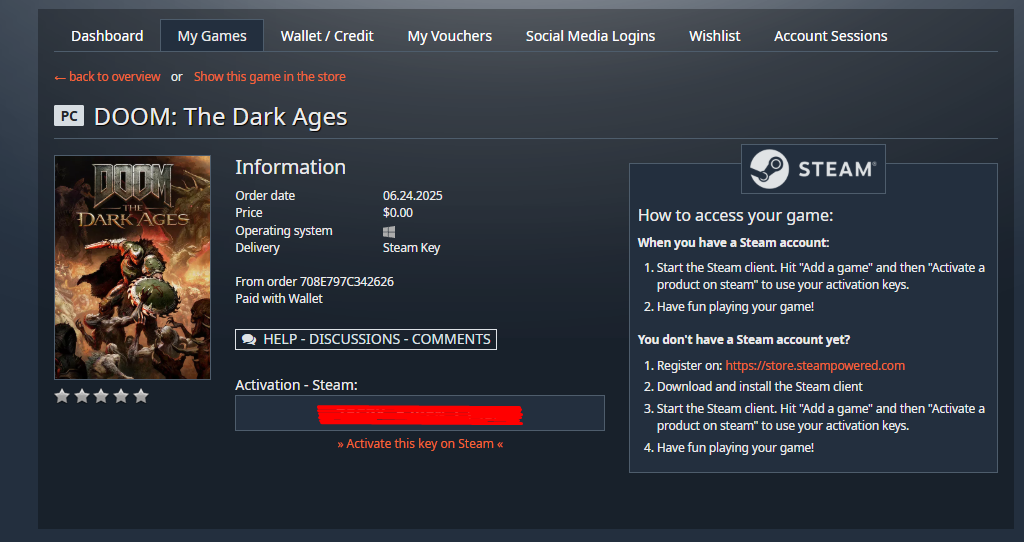Viewport: 1024px width, 542px height.
Task: Click the How to access your game heading
Action: [735, 215]
